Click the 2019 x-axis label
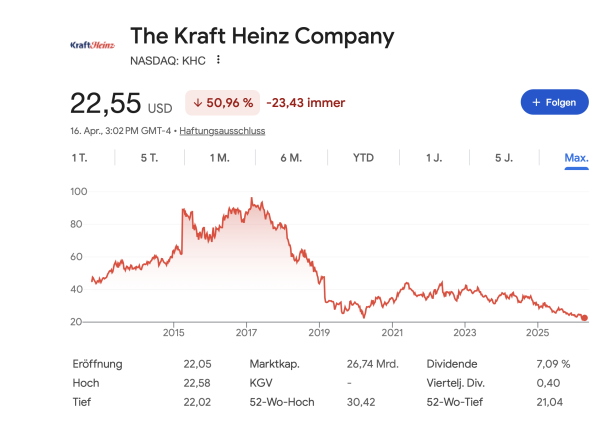Screen dimensions: 600x436 (x=319, y=331)
